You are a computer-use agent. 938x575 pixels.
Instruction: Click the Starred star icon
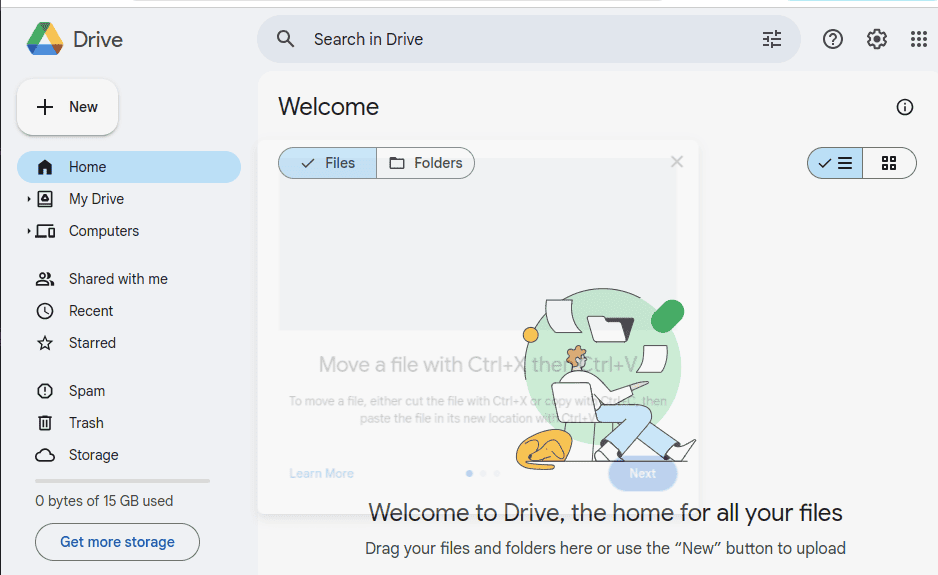point(45,343)
